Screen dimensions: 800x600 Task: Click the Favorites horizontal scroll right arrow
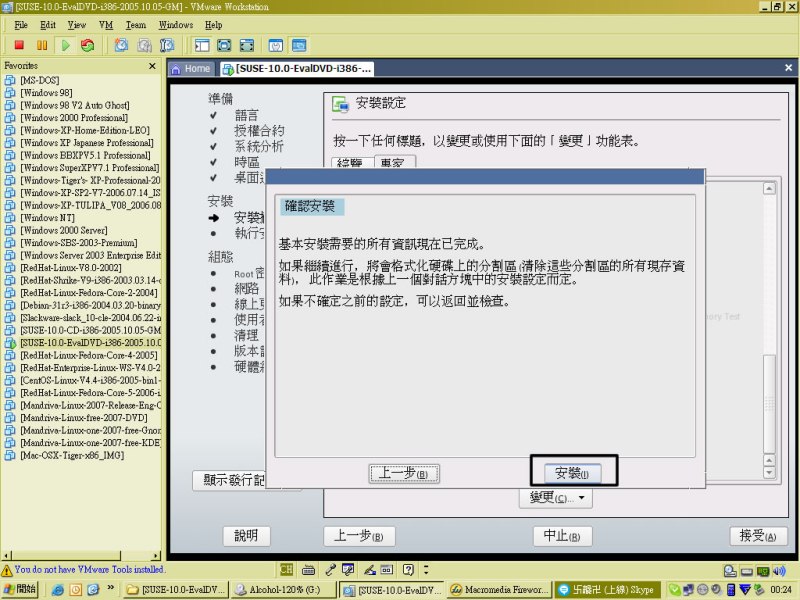pyautogui.click(x=156, y=555)
